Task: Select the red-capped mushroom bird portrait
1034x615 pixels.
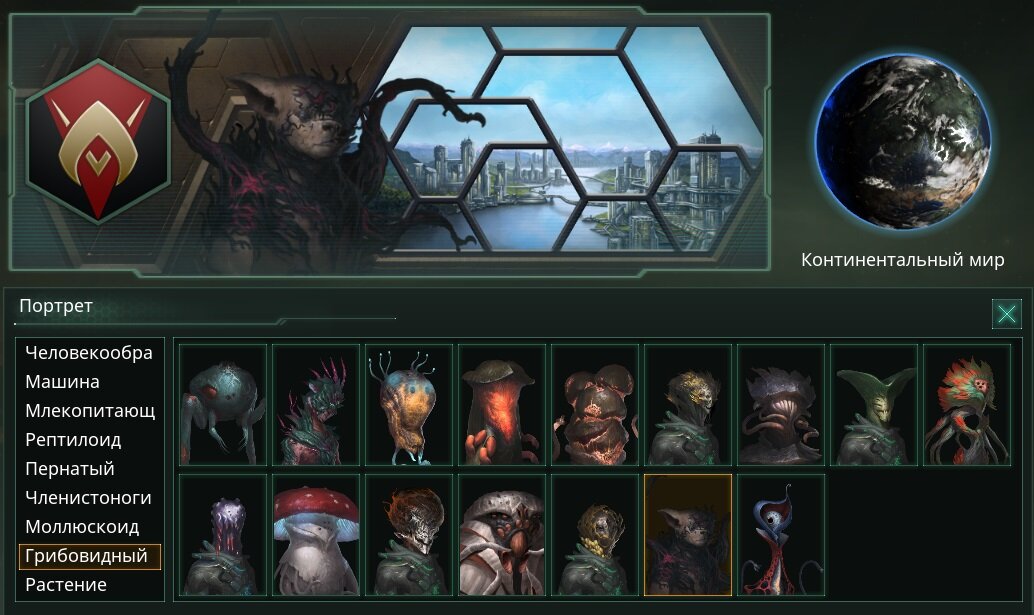Action: coord(317,535)
